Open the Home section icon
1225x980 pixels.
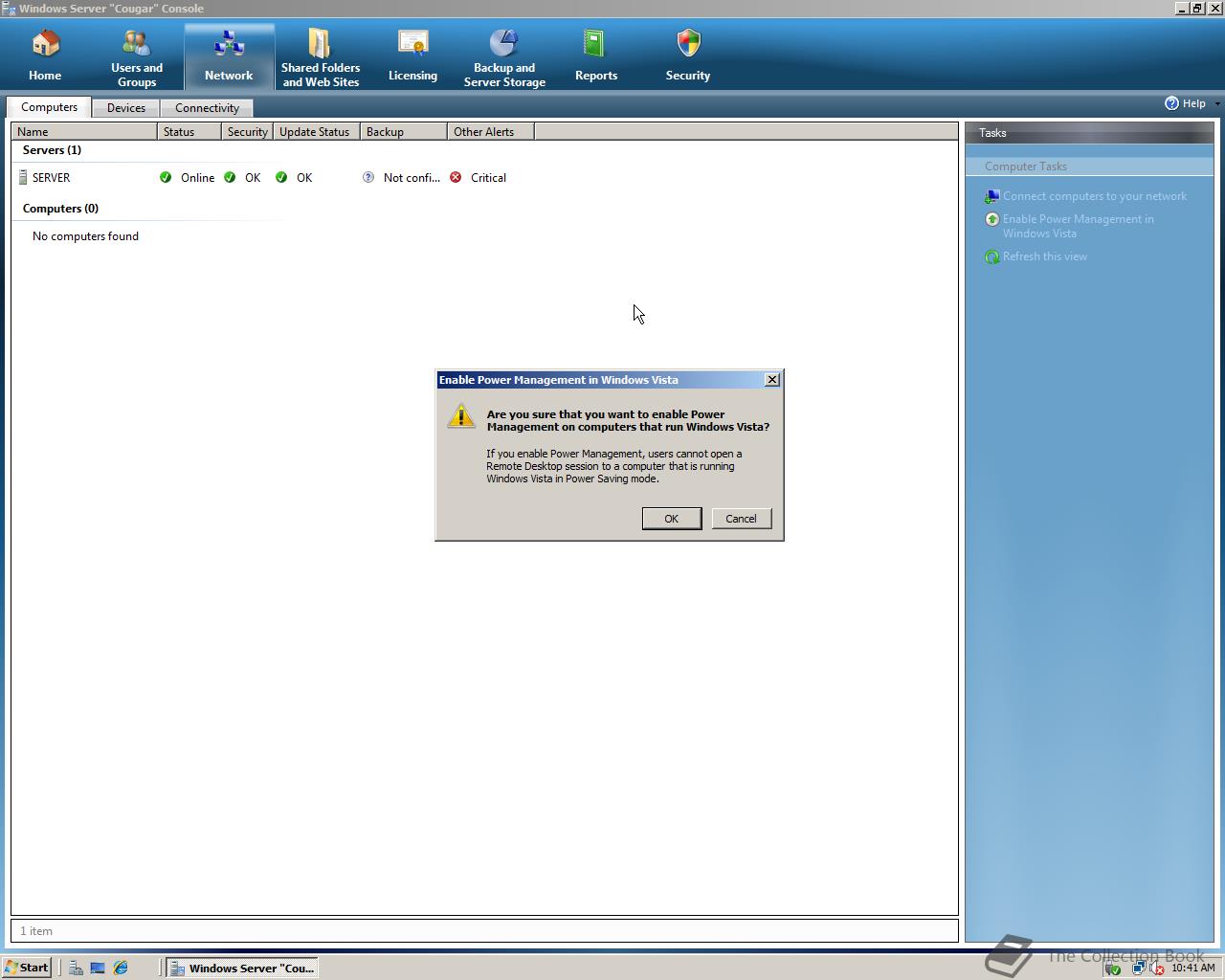[x=45, y=45]
